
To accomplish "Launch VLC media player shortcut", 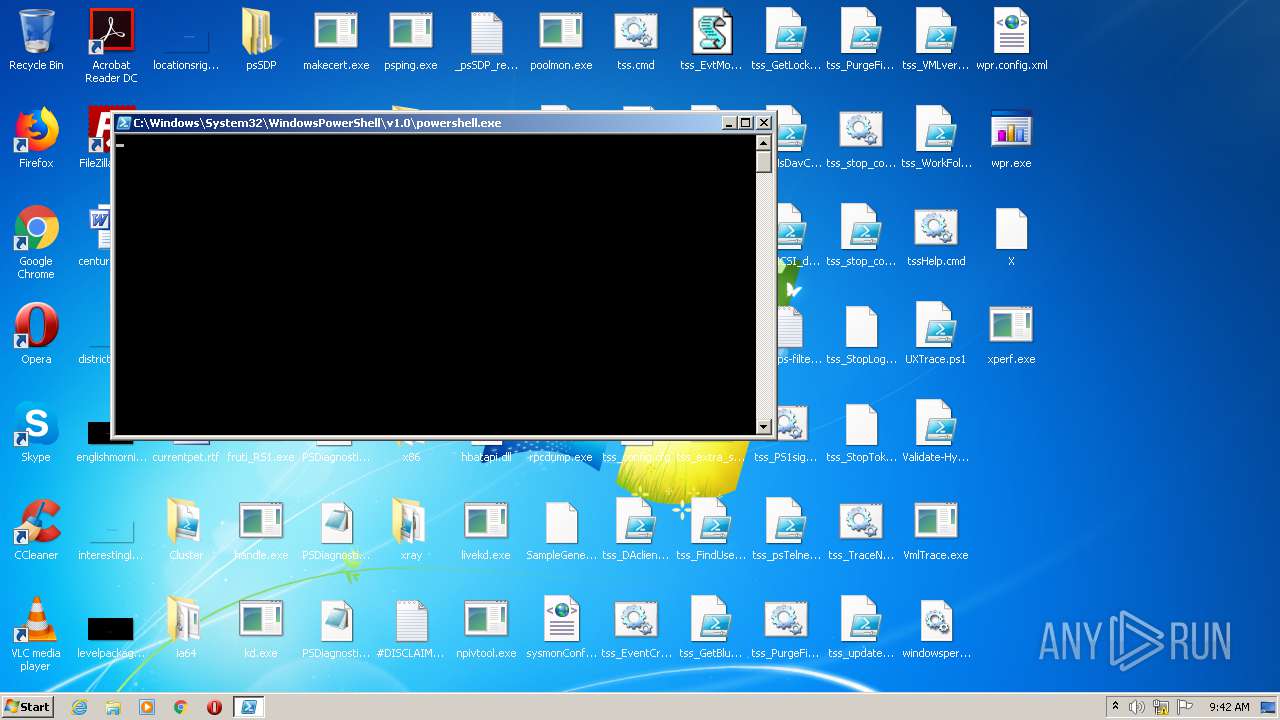I will 36,635.
